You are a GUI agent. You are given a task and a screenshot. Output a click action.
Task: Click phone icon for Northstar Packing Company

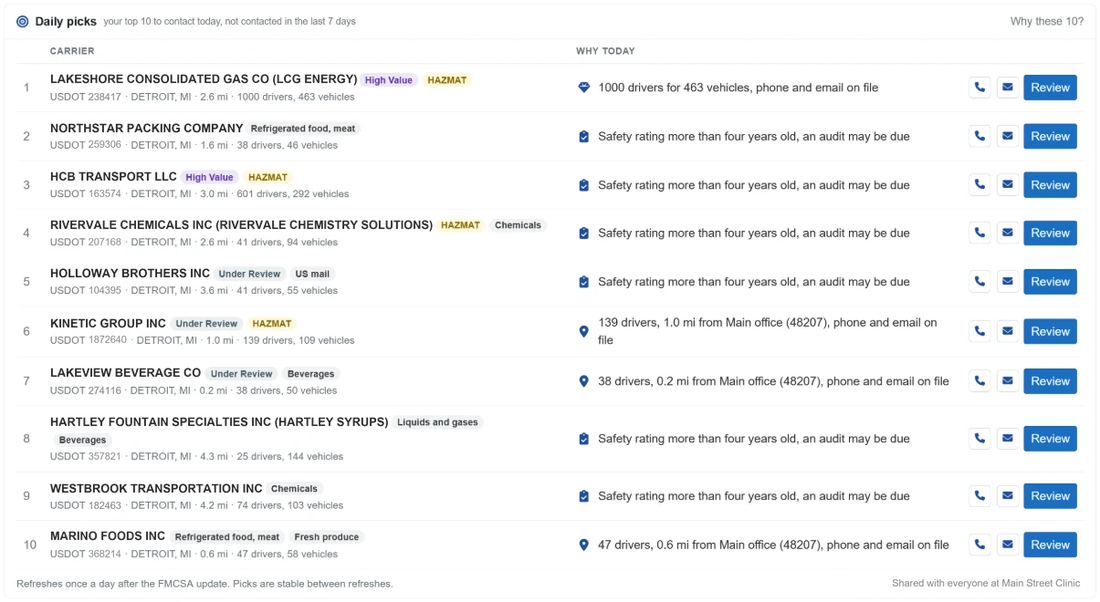click(x=979, y=136)
